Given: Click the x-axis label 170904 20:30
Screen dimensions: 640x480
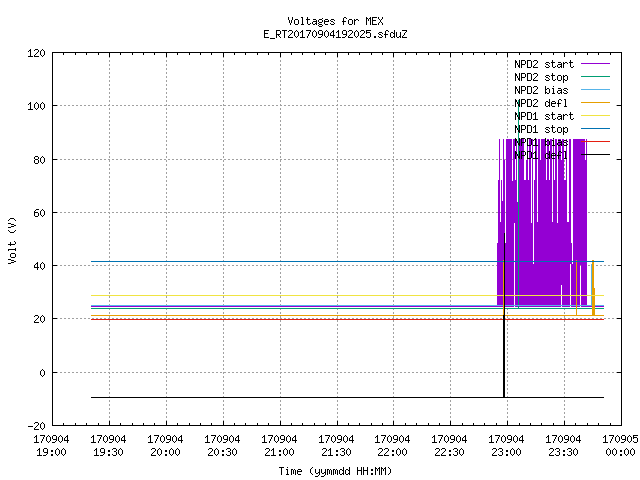Looking at the screenshot, I should point(222,446).
